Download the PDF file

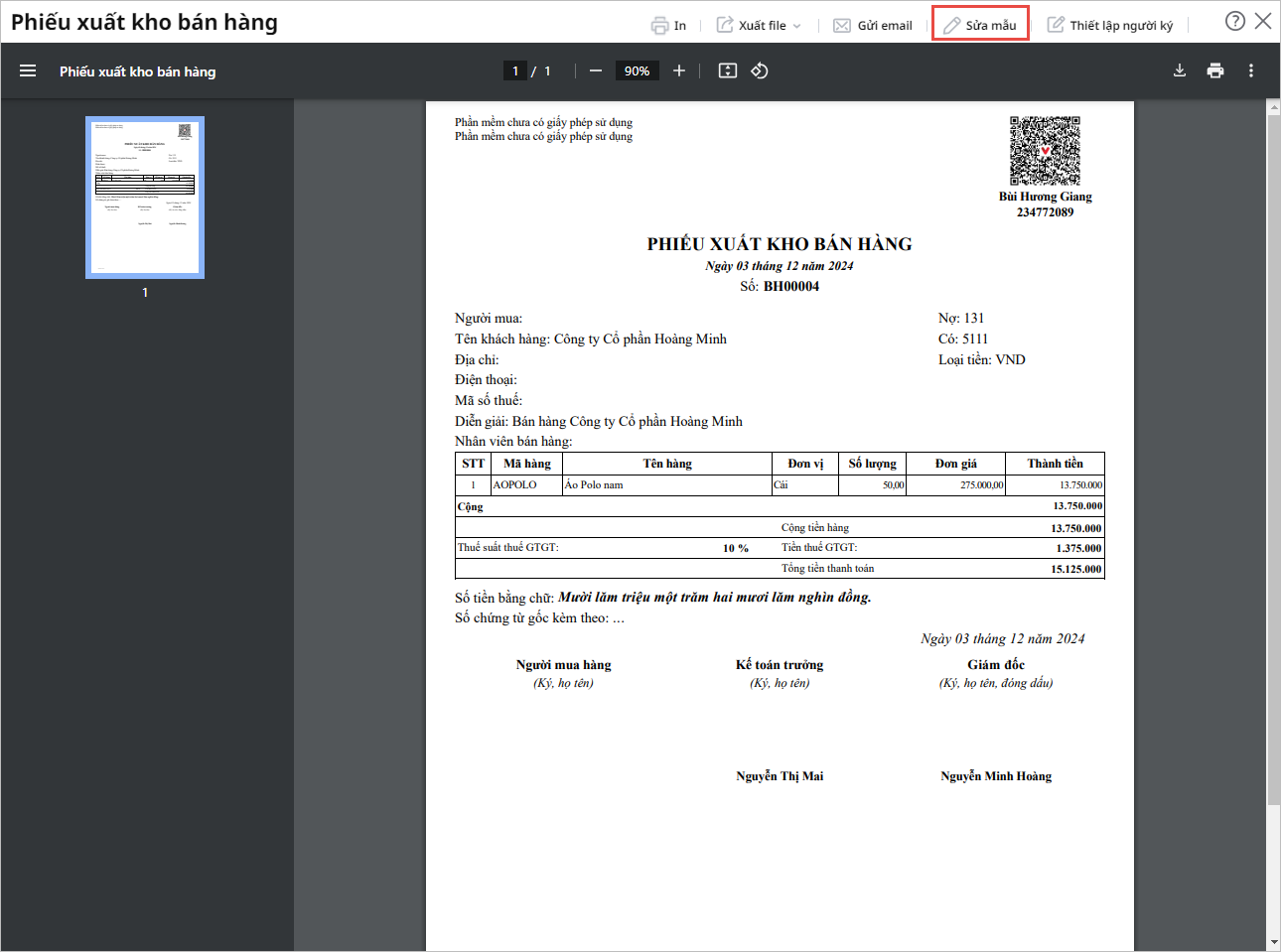1180,70
